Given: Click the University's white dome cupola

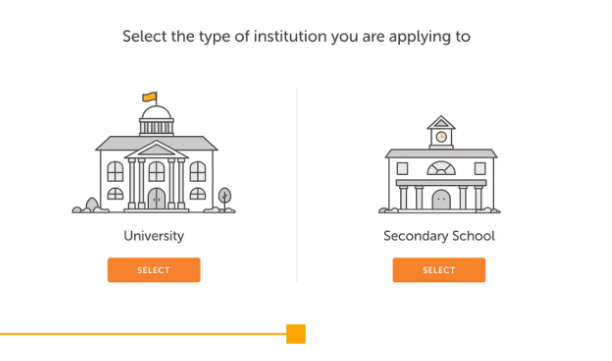Looking at the screenshot, I should (157, 114).
